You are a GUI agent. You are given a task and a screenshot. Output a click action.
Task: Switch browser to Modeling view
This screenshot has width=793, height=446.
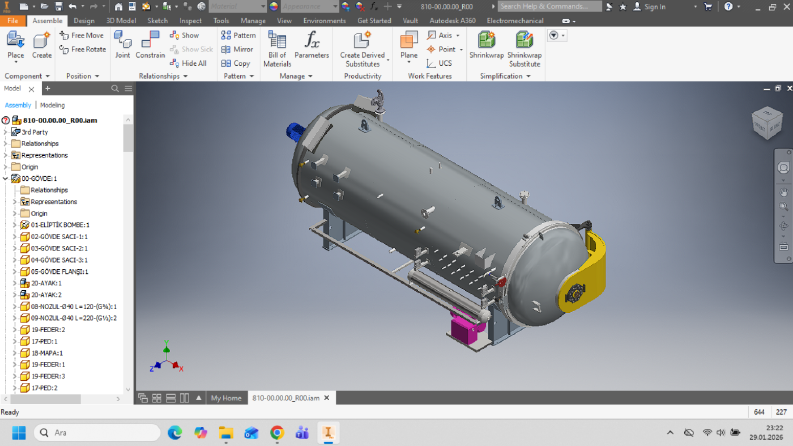(x=53, y=105)
